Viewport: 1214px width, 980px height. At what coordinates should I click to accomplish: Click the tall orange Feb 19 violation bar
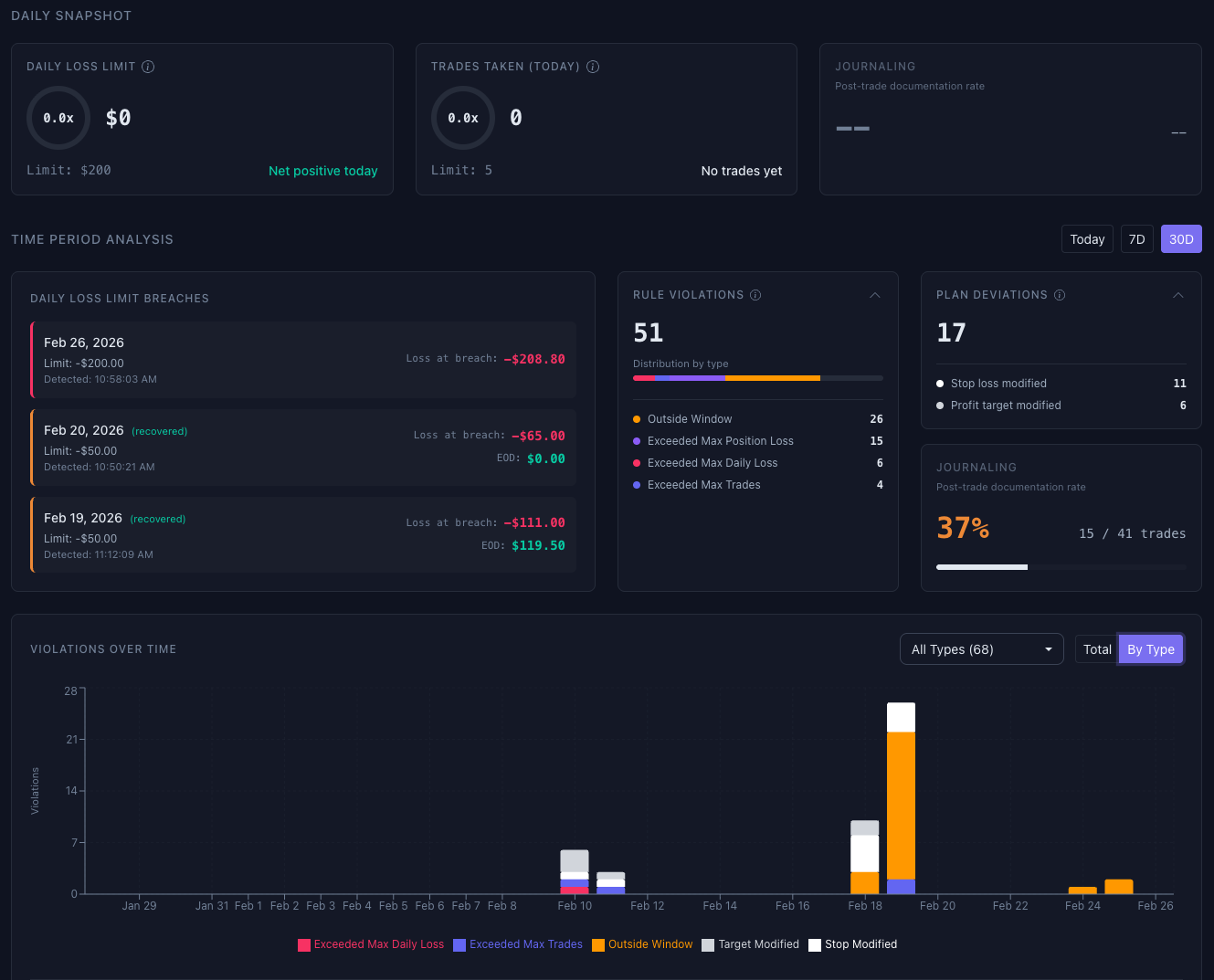pyautogui.click(x=900, y=804)
